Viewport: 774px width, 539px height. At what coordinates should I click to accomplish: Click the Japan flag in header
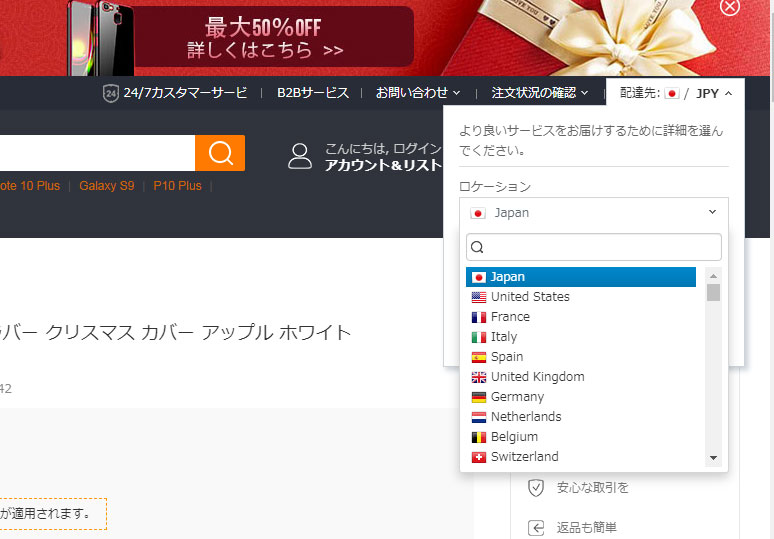click(x=672, y=93)
